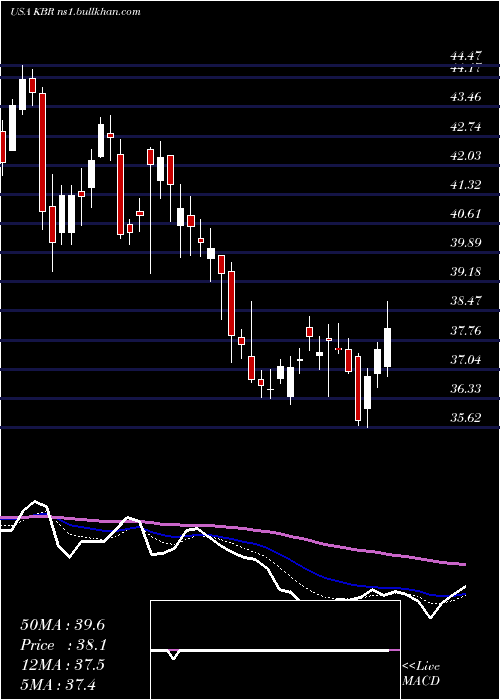Image resolution: width=500 pixels, height=700 pixels.
Task: Click the 'USA KBR ns1.bullkhan.com' chart title
Action: pyautogui.click(x=75, y=12)
